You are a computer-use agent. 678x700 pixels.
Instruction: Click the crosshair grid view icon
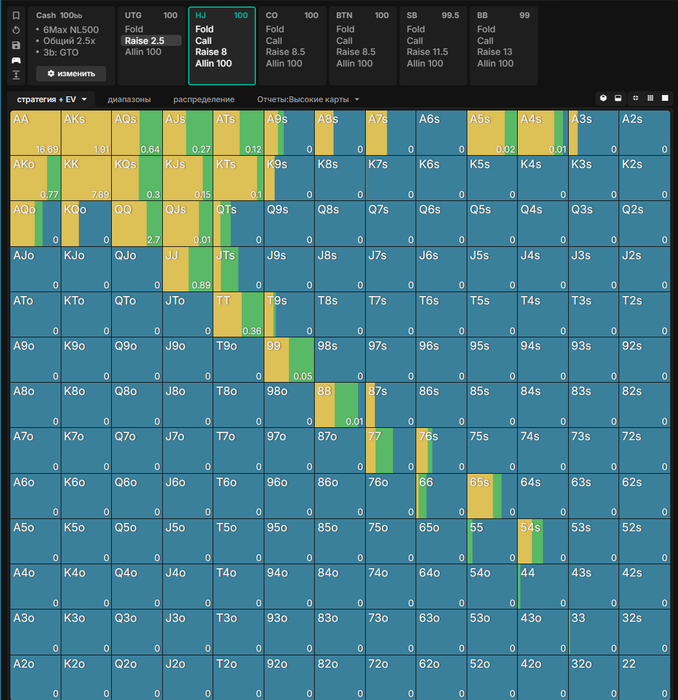coord(636,98)
